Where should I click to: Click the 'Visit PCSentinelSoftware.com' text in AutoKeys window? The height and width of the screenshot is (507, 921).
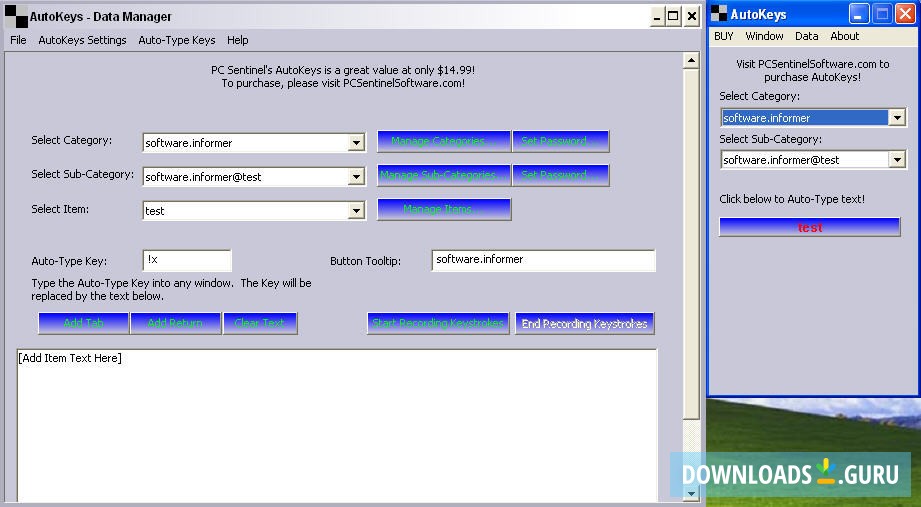pyautogui.click(x=813, y=70)
